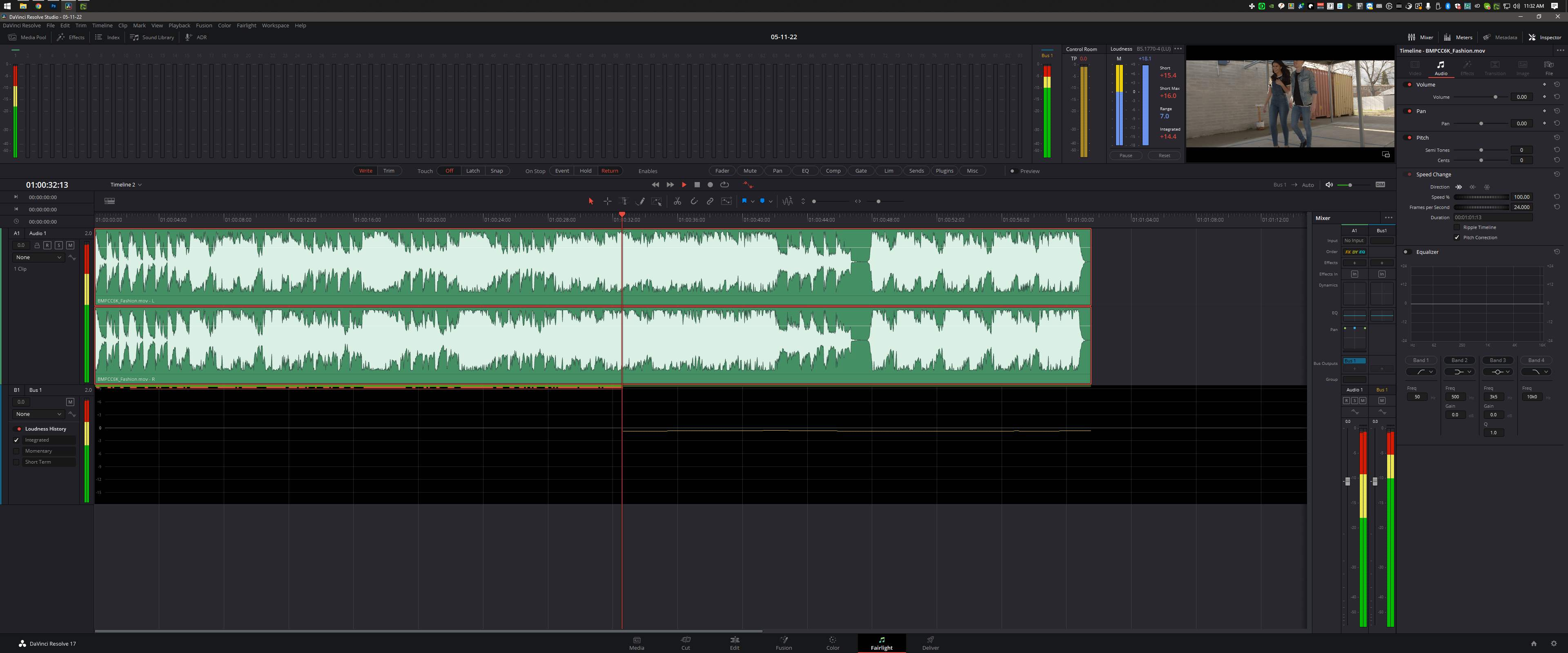Screen dimensions: 1568x653
Task: Open the Workspace menu
Action: pyautogui.click(x=275, y=26)
